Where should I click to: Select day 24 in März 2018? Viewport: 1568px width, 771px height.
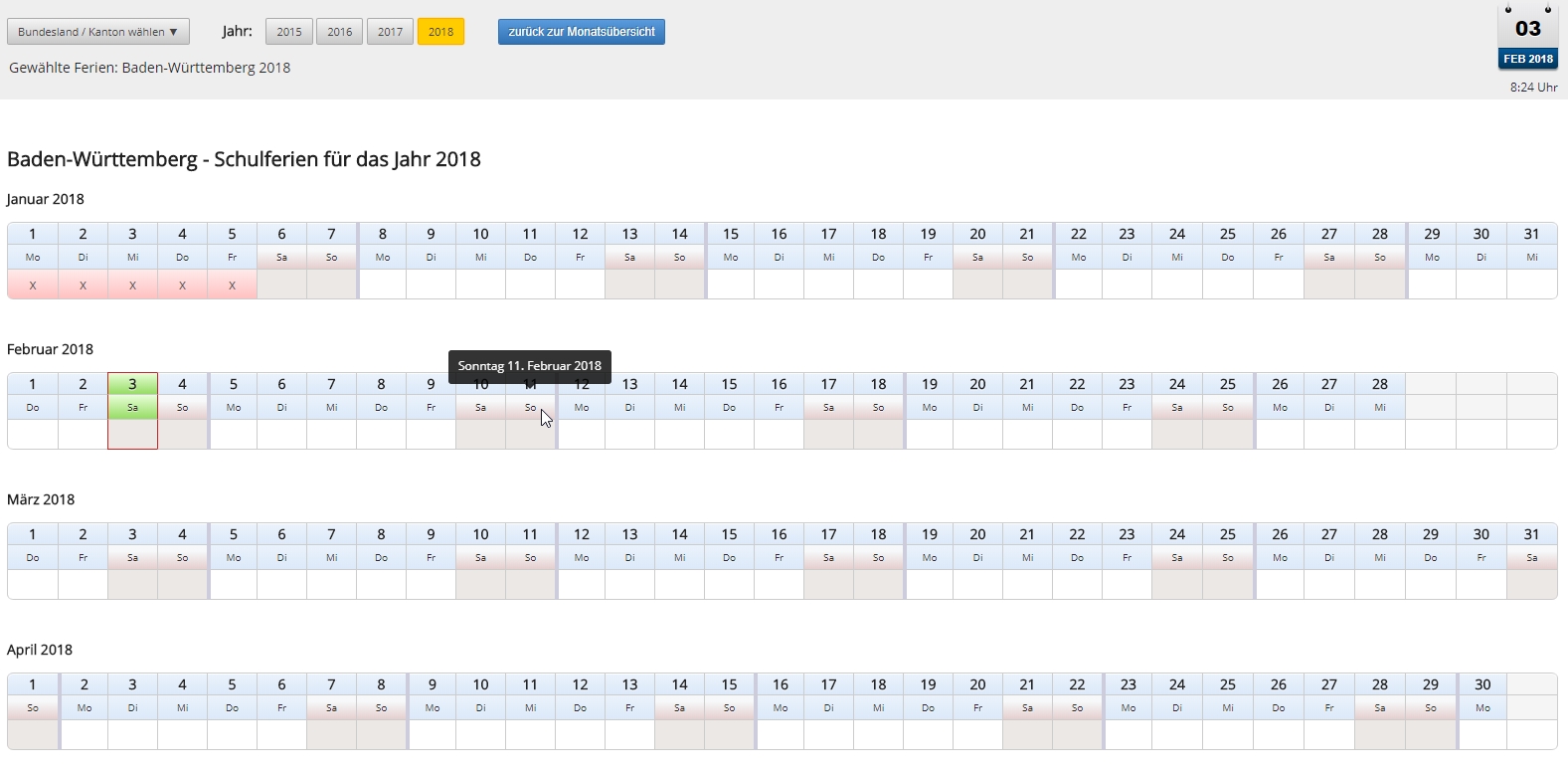(1177, 534)
